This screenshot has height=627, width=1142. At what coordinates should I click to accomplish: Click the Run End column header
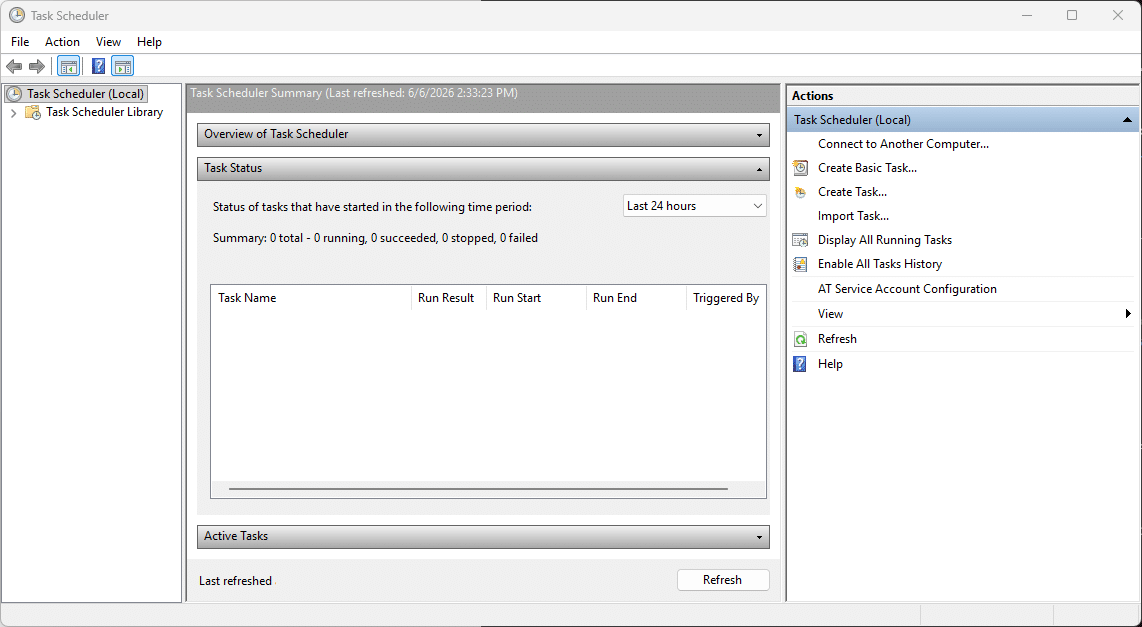point(636,298)
